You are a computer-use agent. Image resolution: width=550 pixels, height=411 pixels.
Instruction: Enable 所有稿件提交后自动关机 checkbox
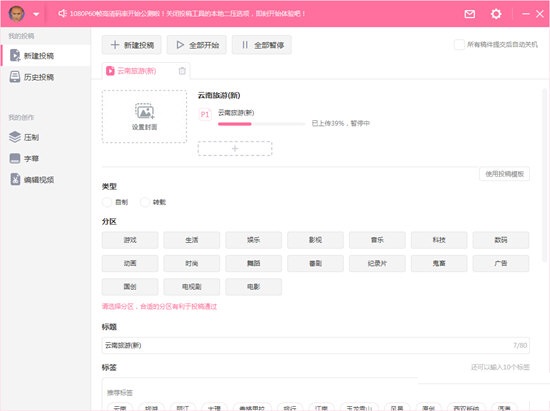tap(459, 45)
